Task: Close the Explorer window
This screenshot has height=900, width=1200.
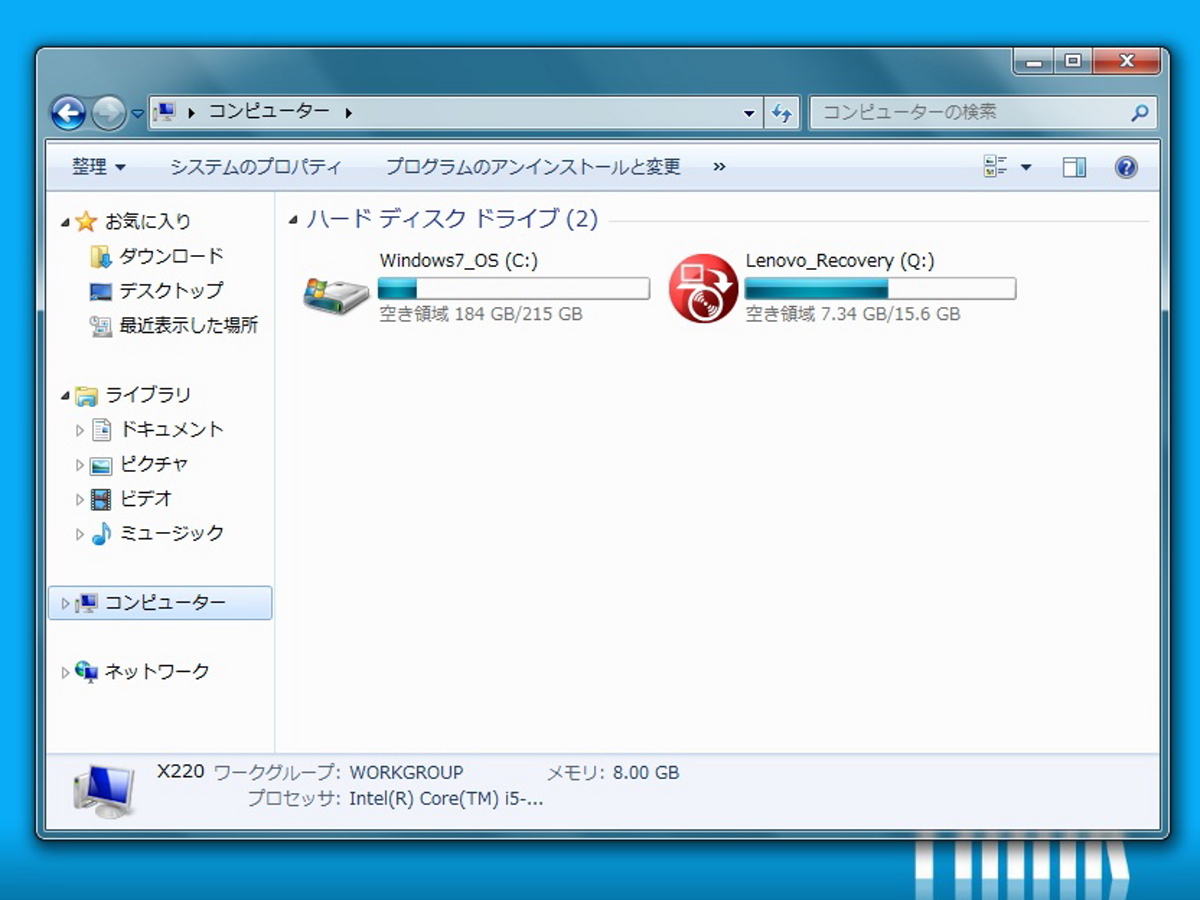Action: tap(1127, 62)
